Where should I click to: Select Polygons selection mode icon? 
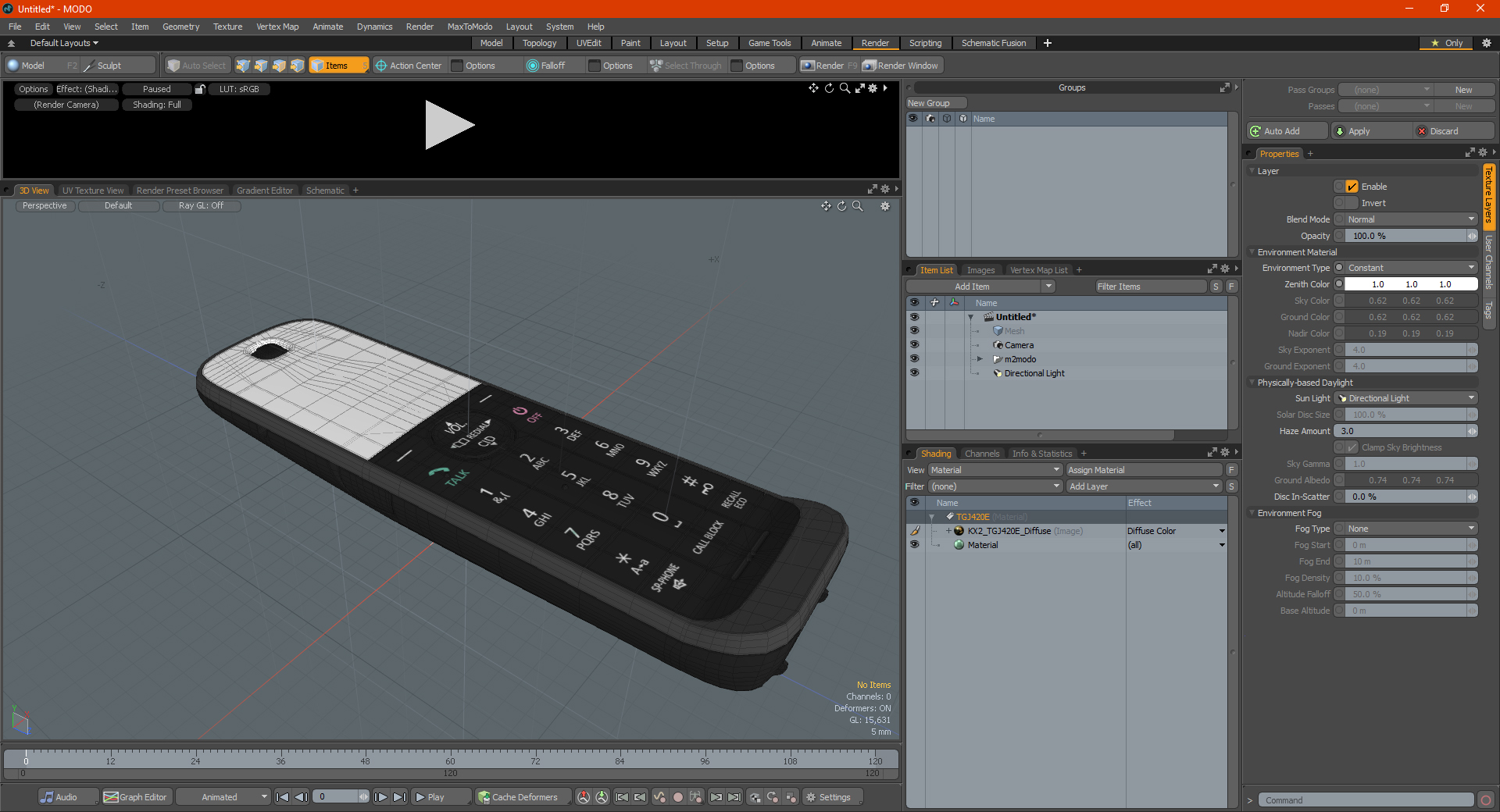tap(279, 66)
